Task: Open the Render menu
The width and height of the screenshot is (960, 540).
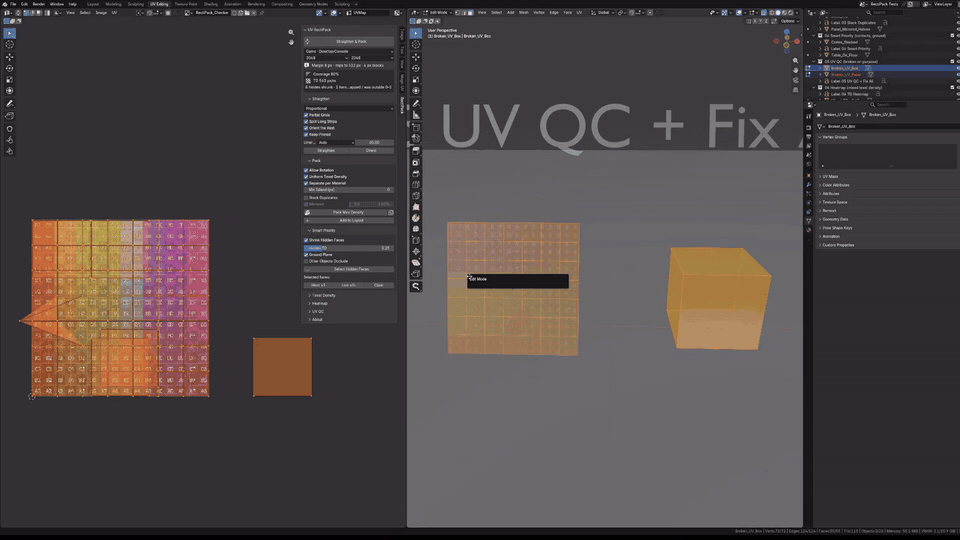Action: pyautogui.click(x=39, y=4)
